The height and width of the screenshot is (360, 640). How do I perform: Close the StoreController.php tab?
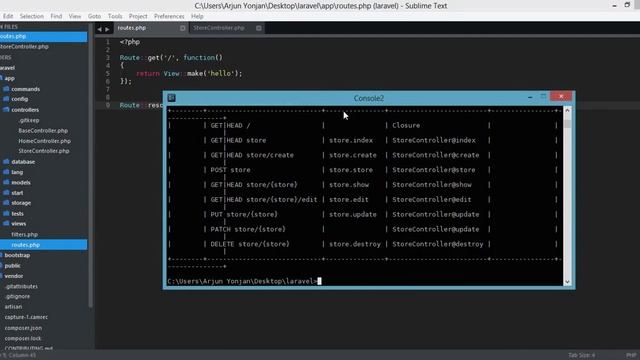pyautogui.click(x=259, y=28)
